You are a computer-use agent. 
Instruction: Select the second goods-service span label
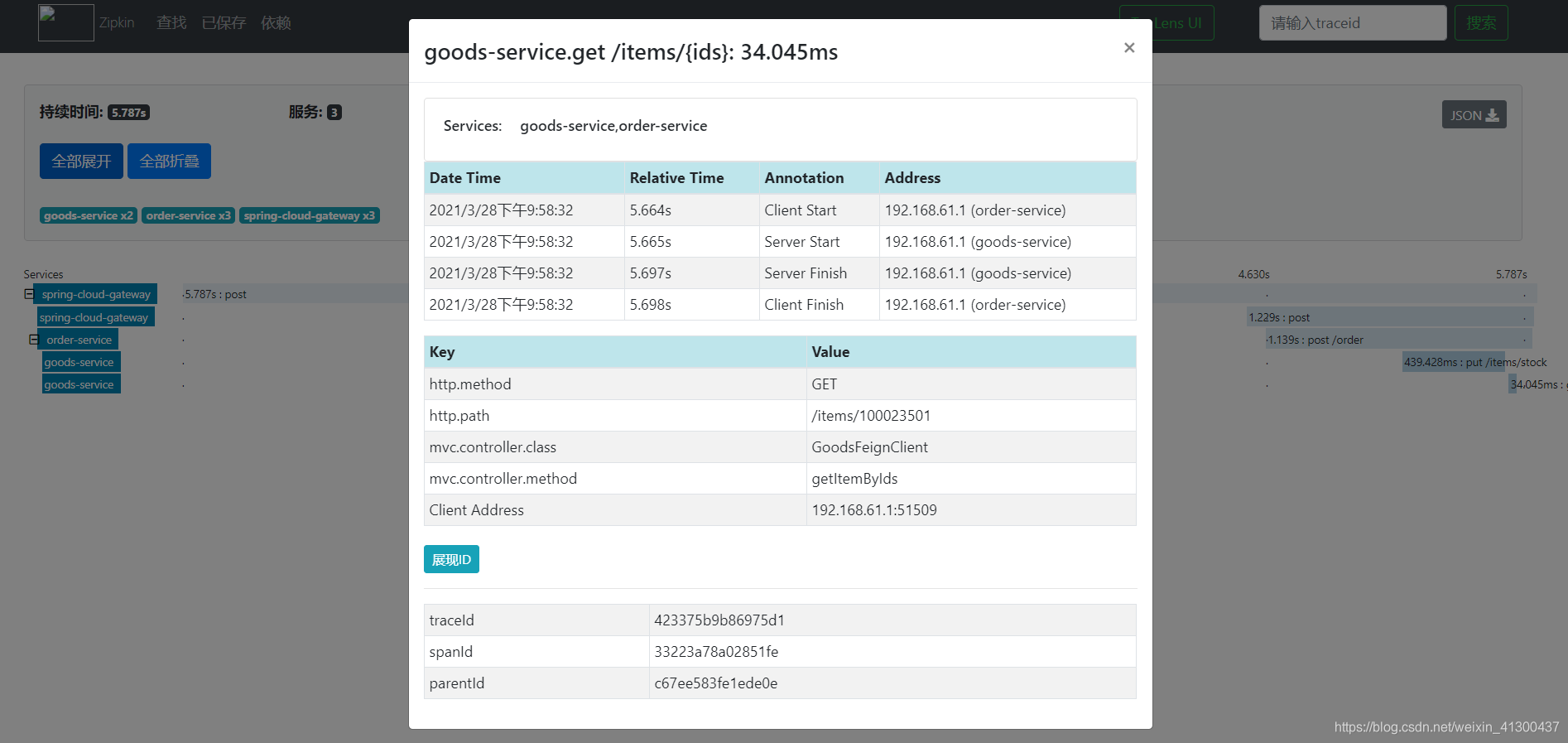pyautogui.click(x=81, y=384)
